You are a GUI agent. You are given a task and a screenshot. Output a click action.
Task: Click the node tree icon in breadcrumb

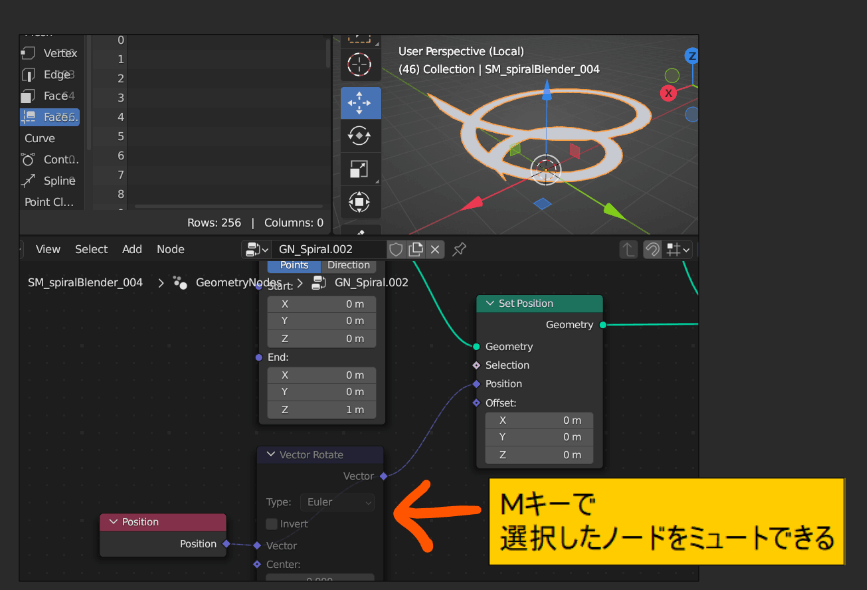point(319,283)
